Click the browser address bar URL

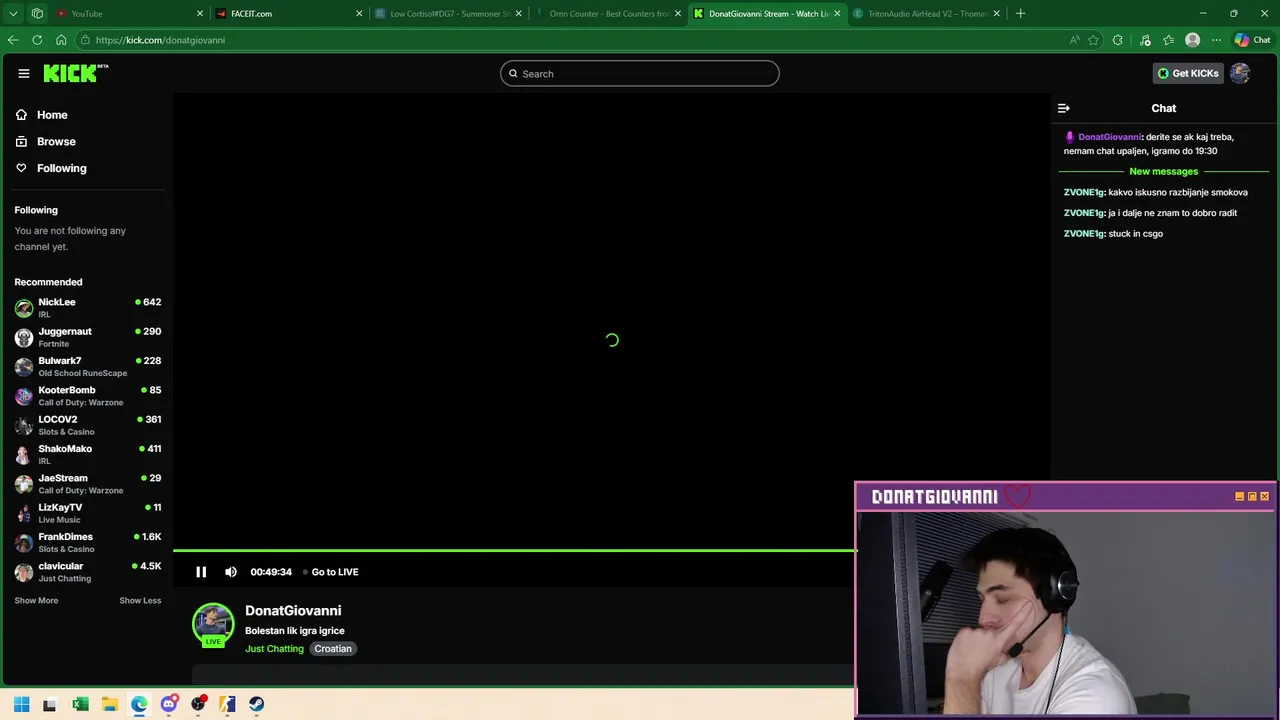click(x=160, y=40)
